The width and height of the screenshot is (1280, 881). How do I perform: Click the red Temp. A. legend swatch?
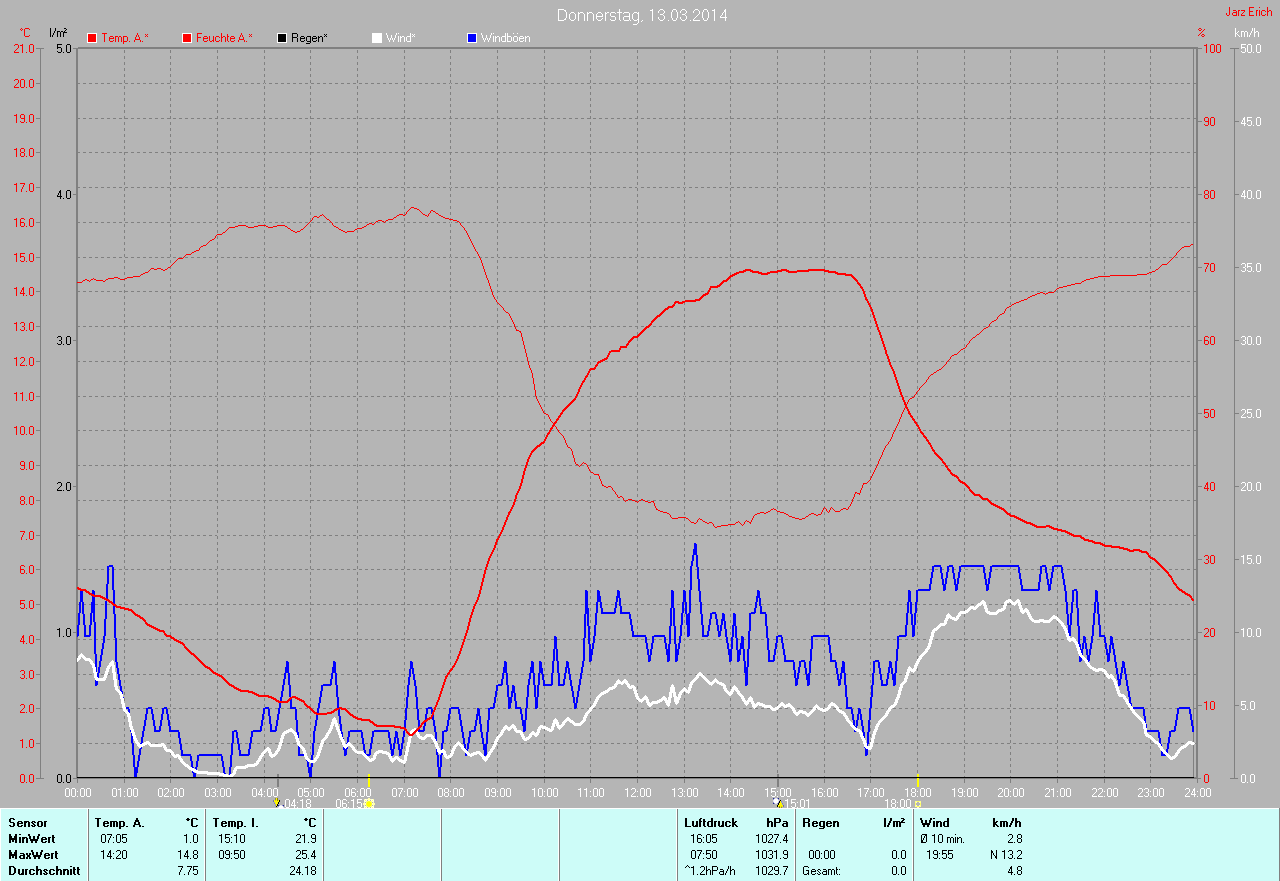click(92, 38)
